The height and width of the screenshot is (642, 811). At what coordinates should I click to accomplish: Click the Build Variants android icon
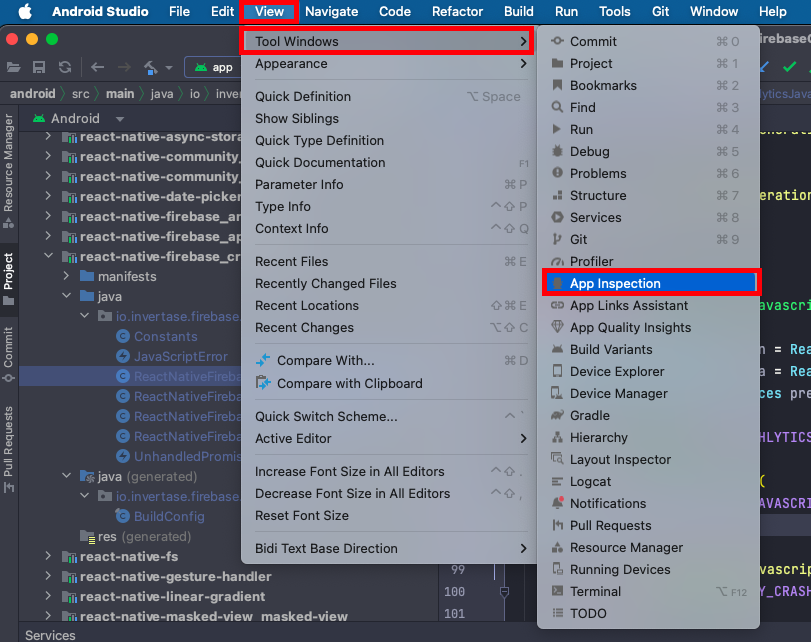pyautogui.click(x=557, y=349)
